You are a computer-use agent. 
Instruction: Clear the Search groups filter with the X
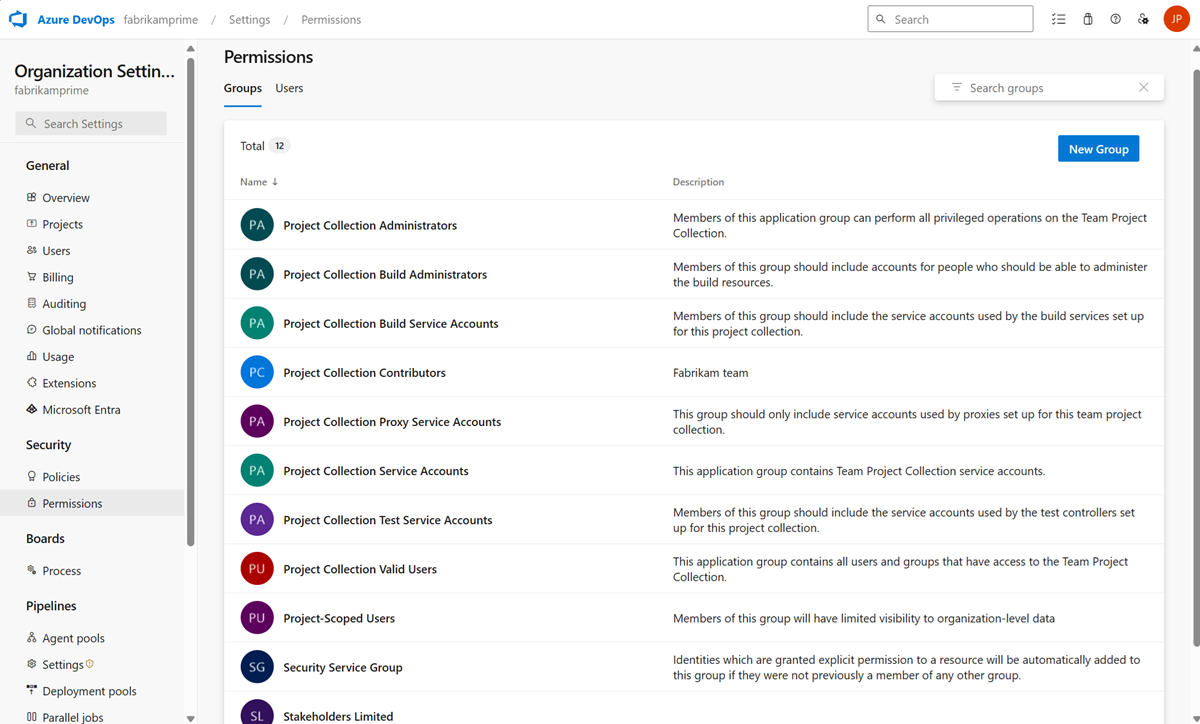click(1143, 87)
